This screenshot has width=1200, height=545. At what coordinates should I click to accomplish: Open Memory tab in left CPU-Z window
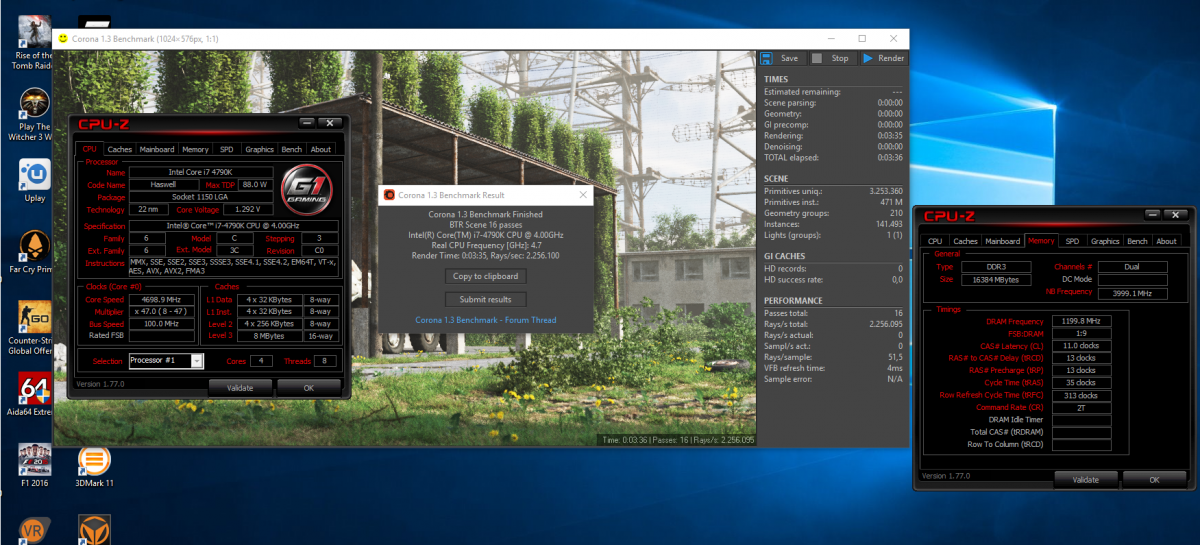[x=195, y=149]
